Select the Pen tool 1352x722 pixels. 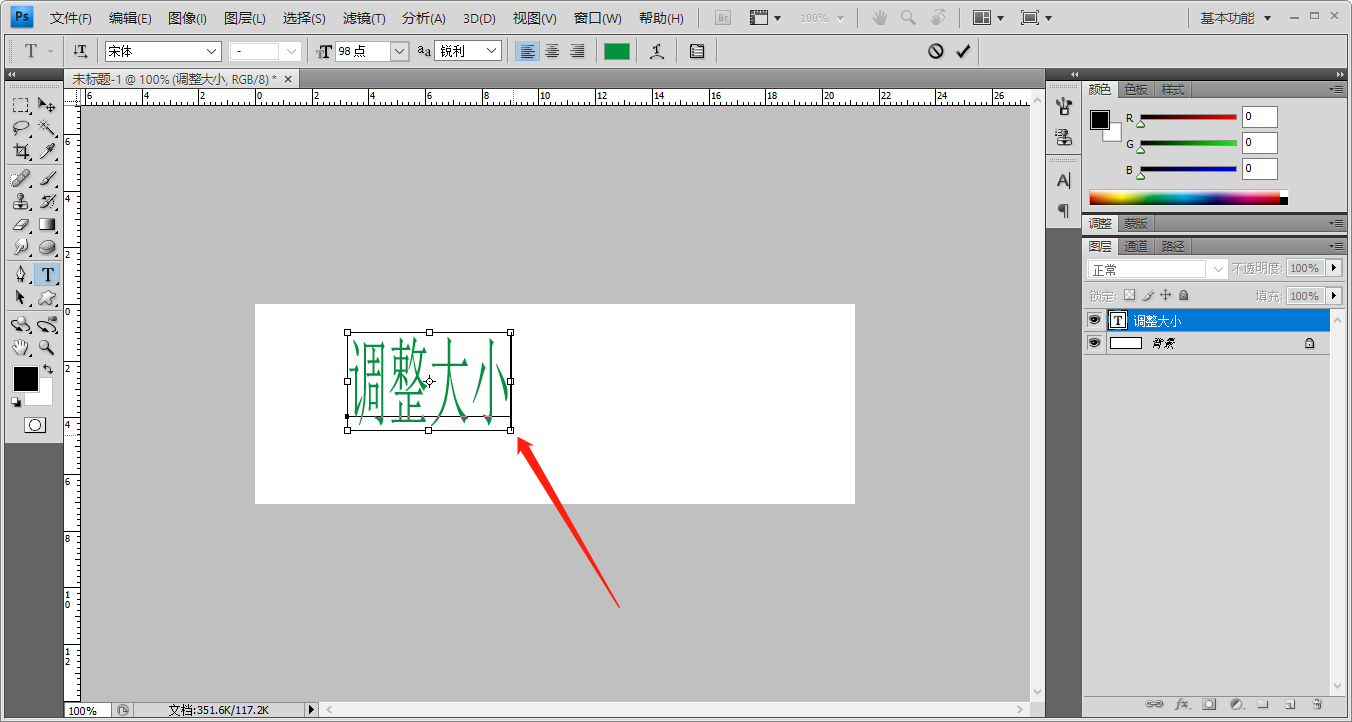click(x=22, y=274)
